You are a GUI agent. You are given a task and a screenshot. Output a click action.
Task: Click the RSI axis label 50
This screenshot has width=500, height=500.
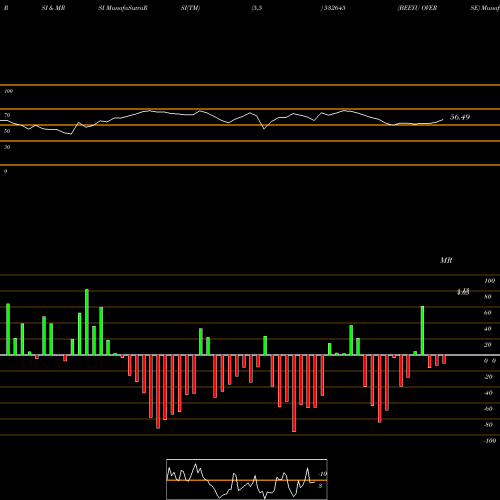click(7, 131)
